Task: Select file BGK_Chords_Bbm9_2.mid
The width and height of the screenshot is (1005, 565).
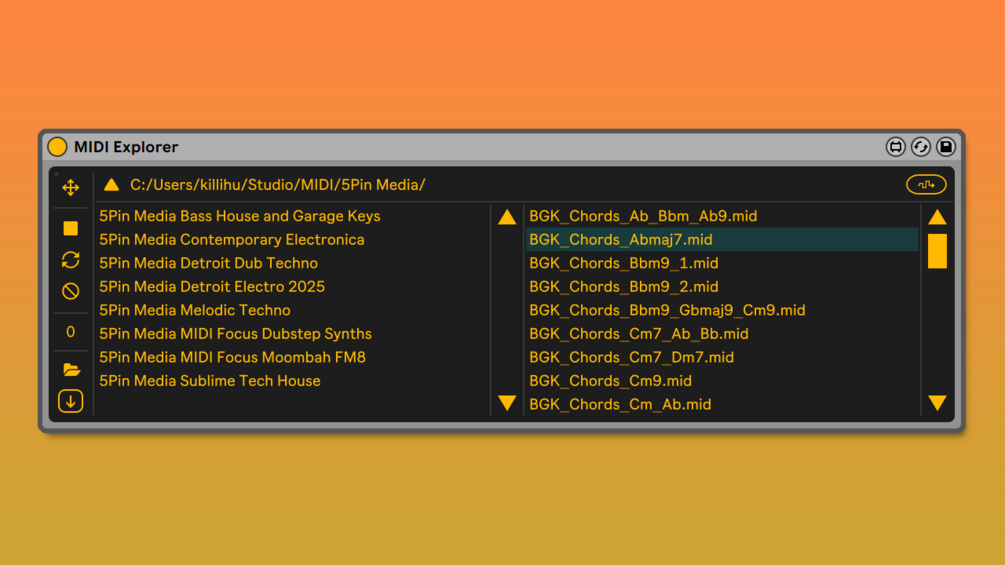Action: click(624, 286)
